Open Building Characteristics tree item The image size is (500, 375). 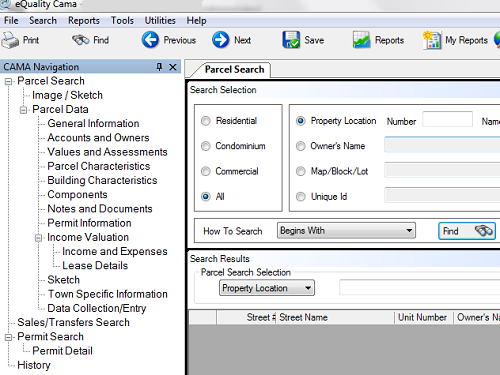pyautogui.click(x=102, y=180)
